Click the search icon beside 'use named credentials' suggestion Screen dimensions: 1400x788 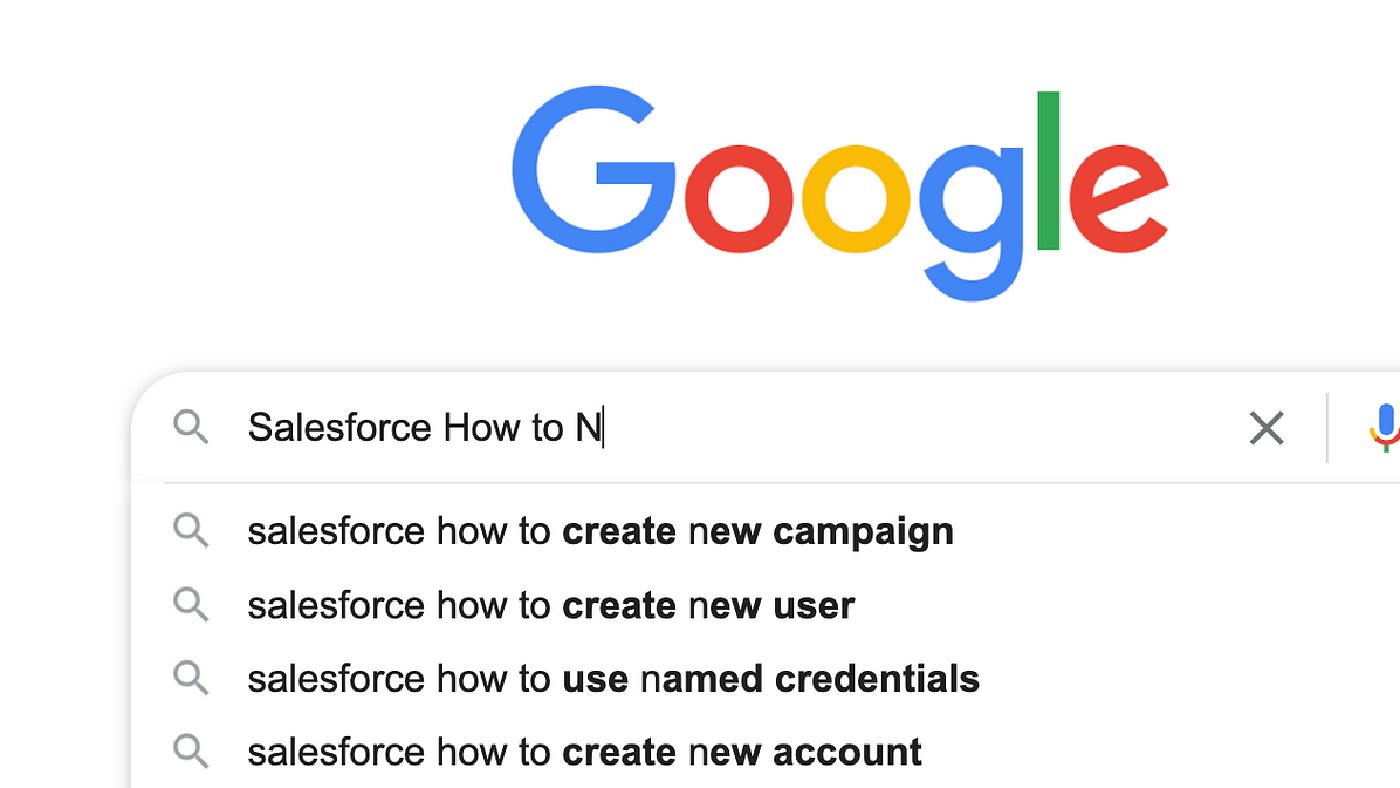coord(191,678)
